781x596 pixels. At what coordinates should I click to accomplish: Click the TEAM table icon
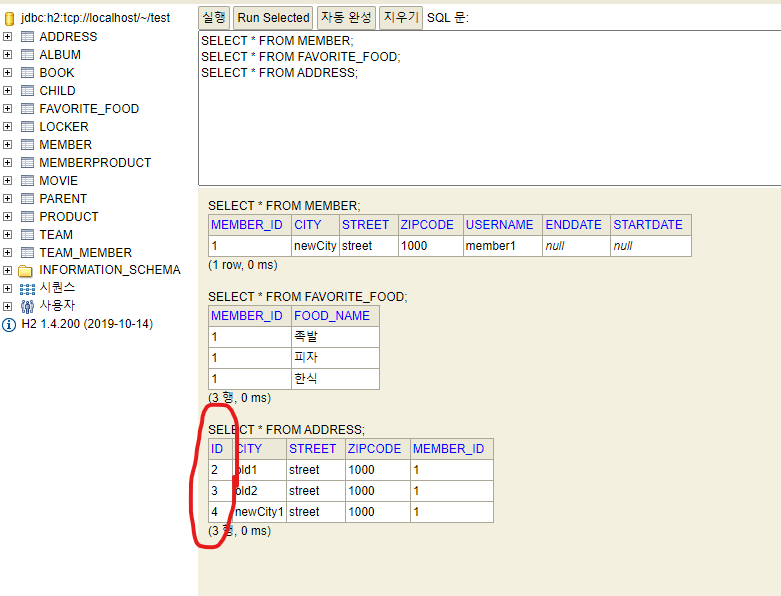pos(27,235)
